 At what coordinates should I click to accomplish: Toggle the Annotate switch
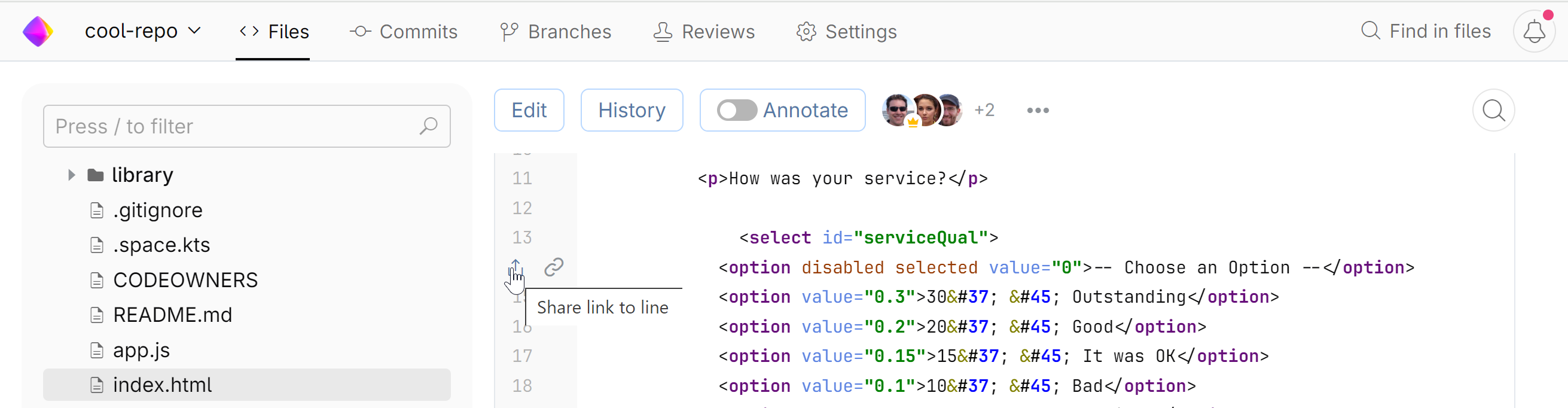click(x=737, y=110)
